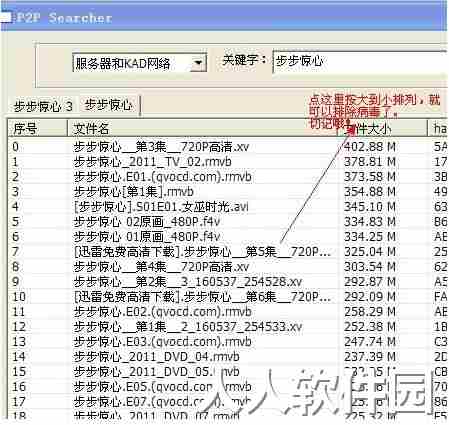The width and height of the screenshot is (449, 425).
Task: Select the 步步惊心.E05.(qvocd.com) file in row 16
Action: click(162, 387)
